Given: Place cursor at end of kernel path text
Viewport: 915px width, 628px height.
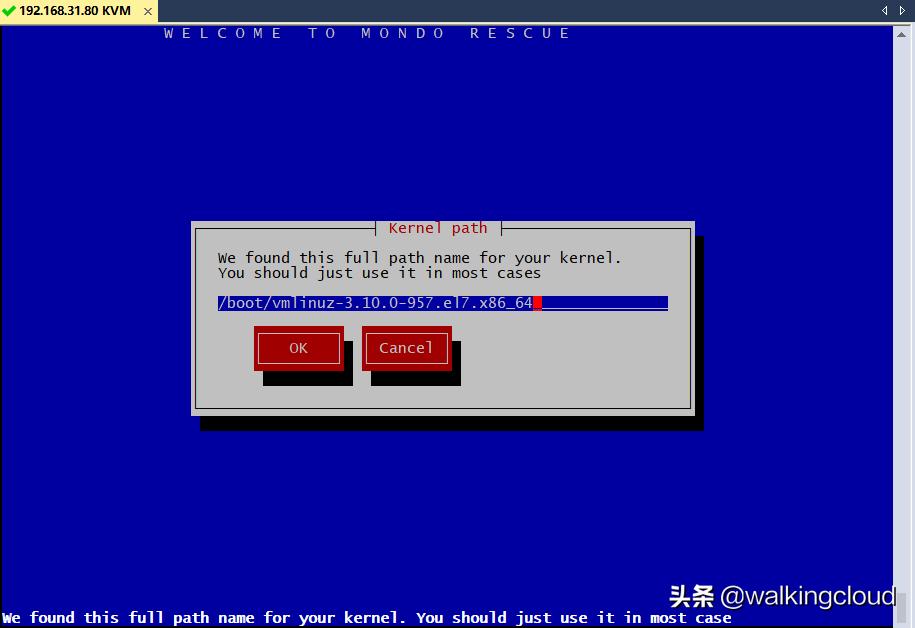Looking at the screenshot, I should 538,303.
